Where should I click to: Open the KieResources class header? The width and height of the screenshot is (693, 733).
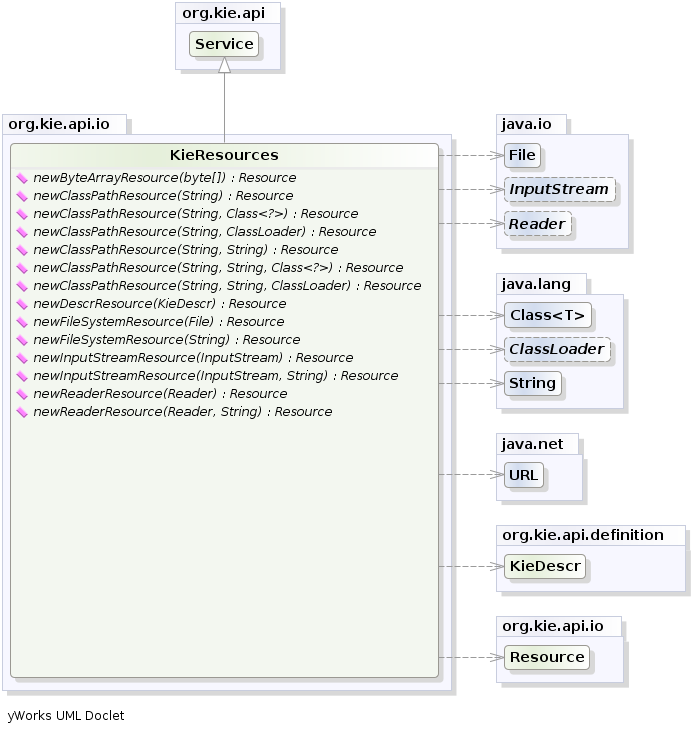[x=224, y=155]
